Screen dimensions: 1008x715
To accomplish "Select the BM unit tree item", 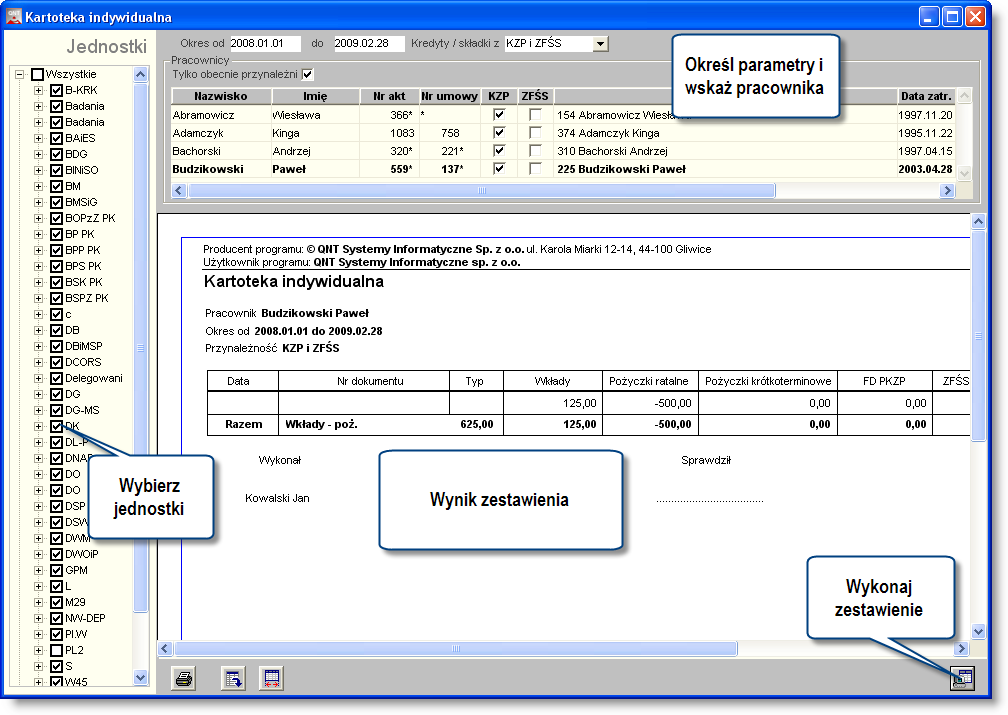I will (x=73, y=186).
